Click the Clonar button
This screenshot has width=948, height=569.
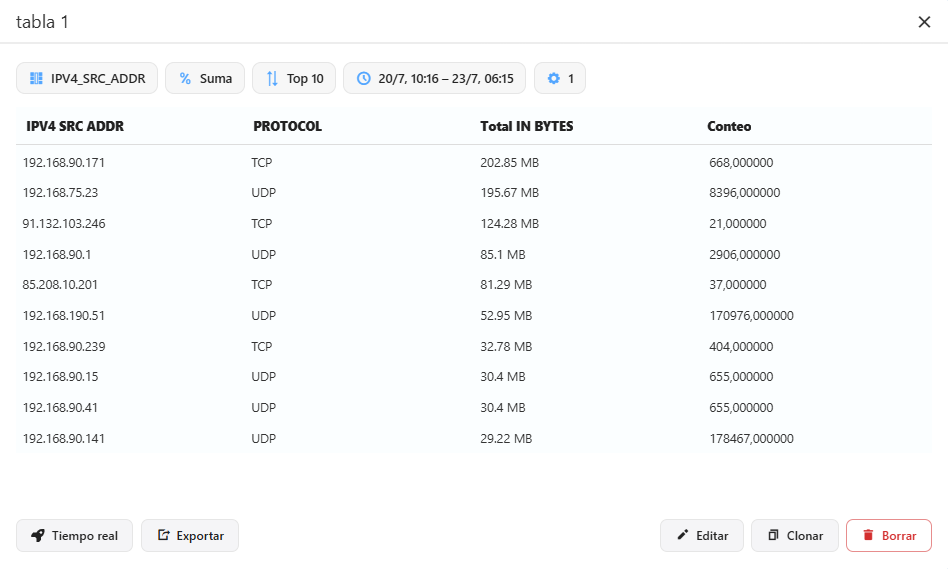795,535
